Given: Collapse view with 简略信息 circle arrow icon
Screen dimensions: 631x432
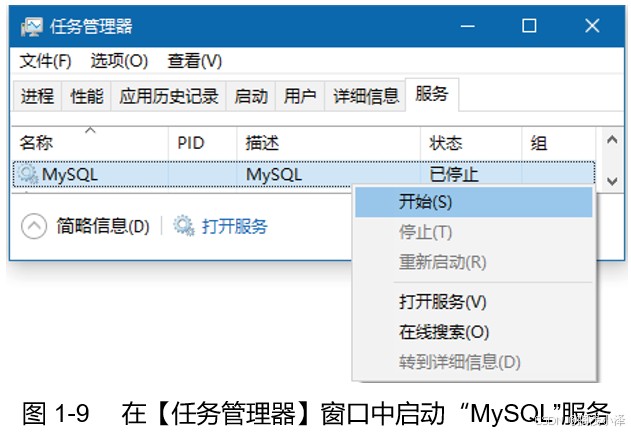Looking at the screenshot, I should 34,226.
